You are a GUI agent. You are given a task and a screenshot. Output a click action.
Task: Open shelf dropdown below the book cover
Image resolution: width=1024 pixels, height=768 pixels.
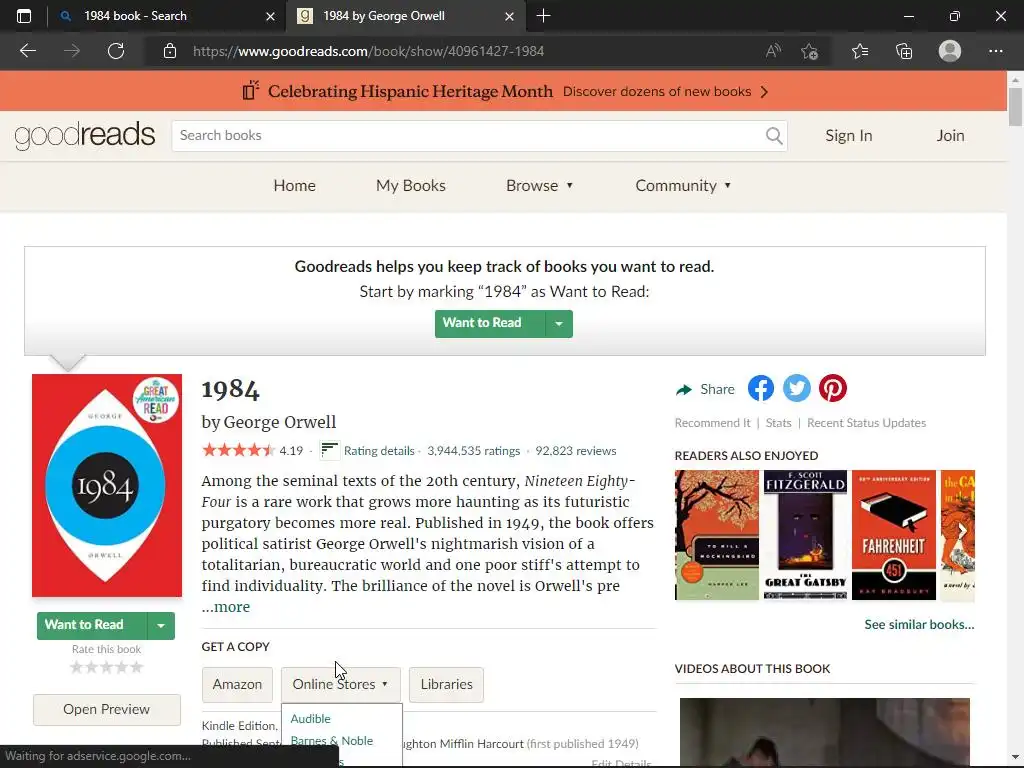click(x=161, y=626)
